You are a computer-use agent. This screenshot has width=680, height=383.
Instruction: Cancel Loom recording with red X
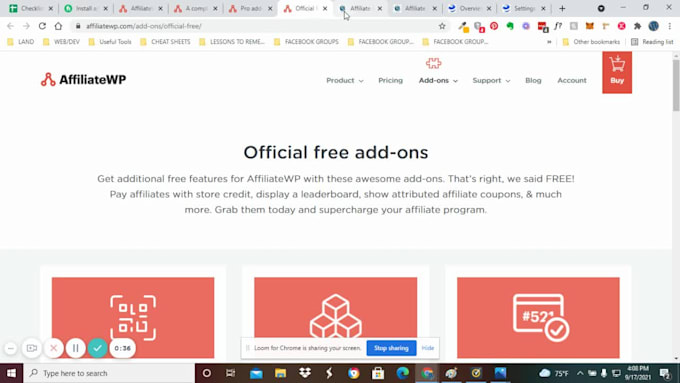[54, 348]
